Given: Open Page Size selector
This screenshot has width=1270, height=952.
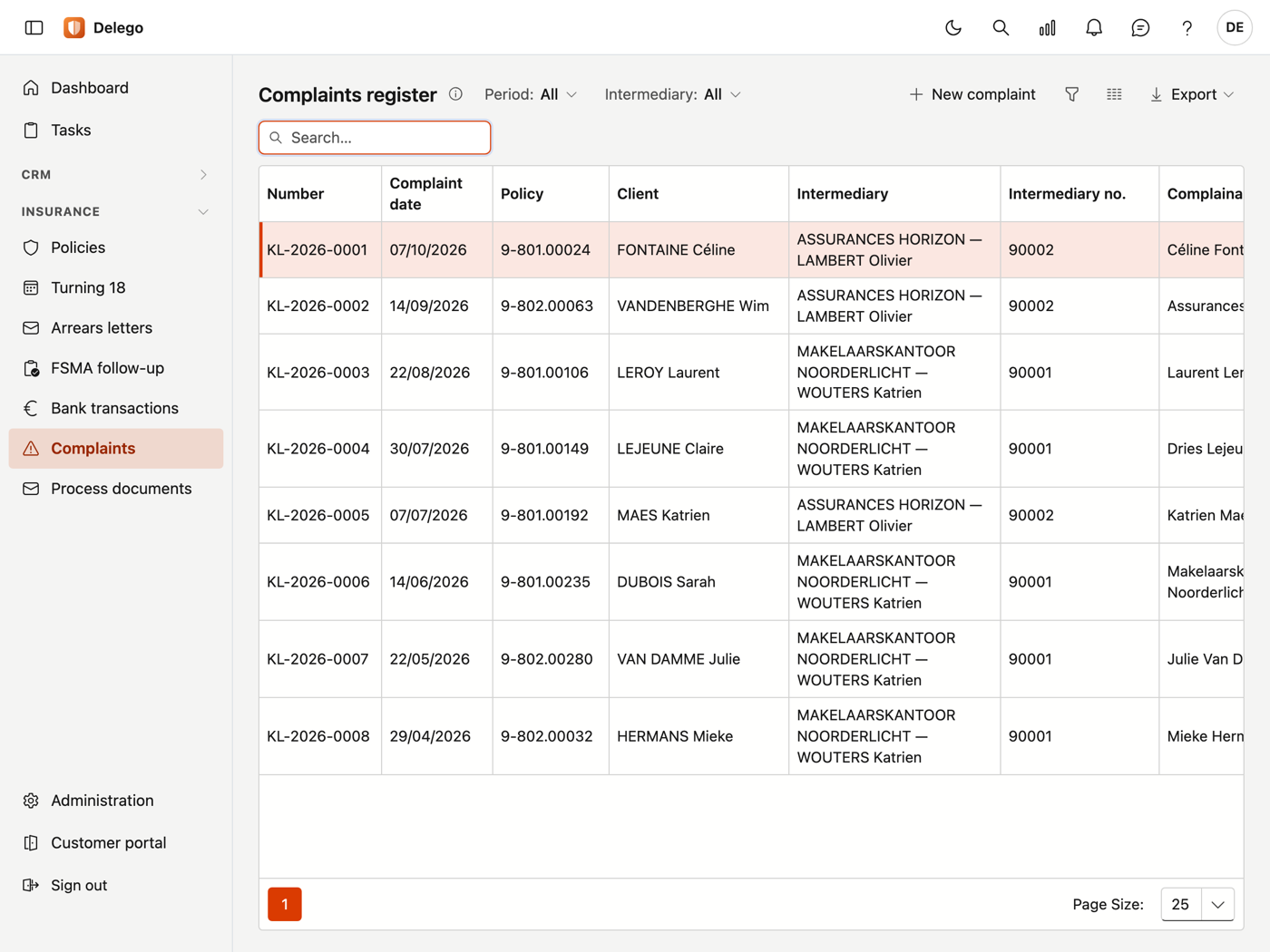Looking at the screenshot, I should pyautogui.click(x=1197, y=904).
